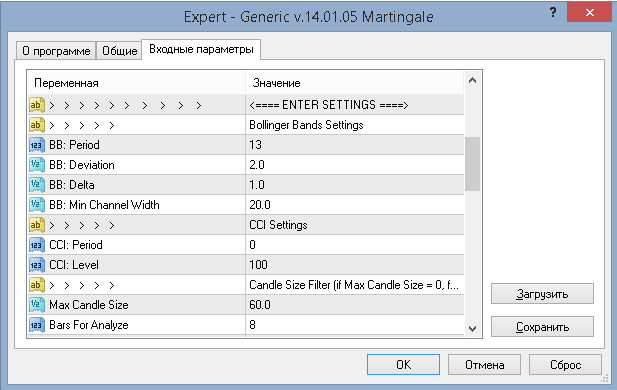Select BB: Delta value 1.0
Screen dimensions: 617x390
(257, 185)
